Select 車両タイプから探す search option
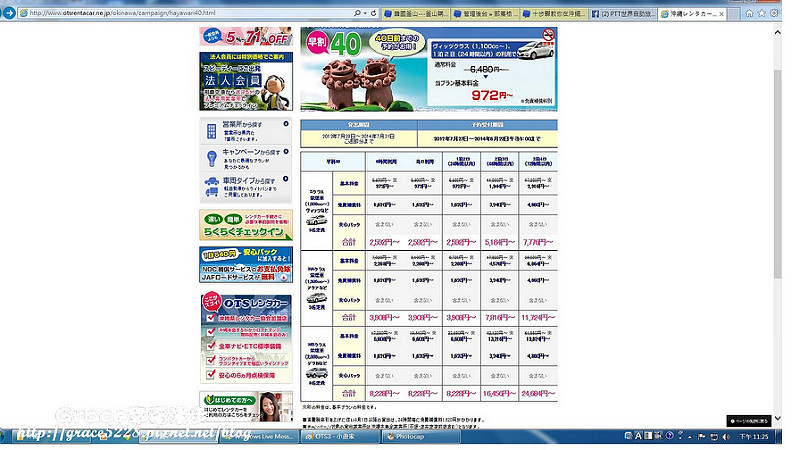The width and height of the screenshot is (800, 450). point(246,187)
